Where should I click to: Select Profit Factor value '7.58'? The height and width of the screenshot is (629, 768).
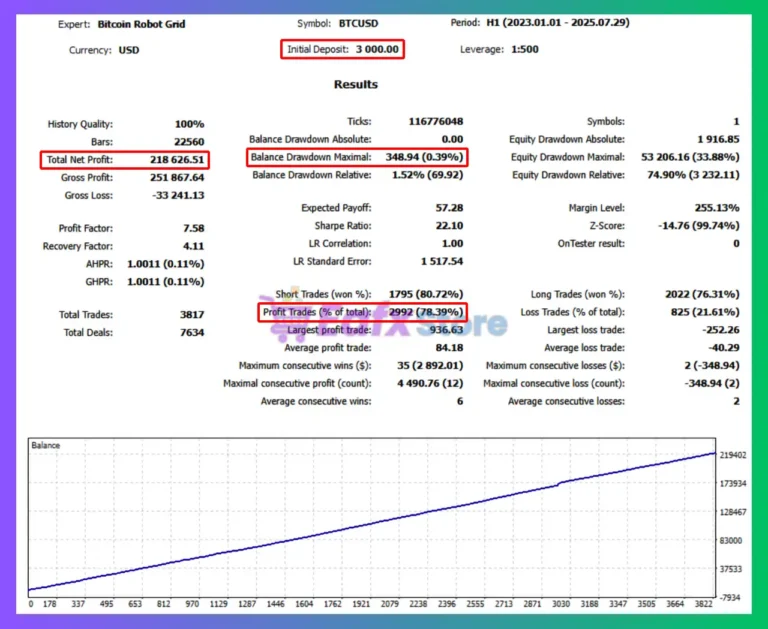(x=193, y=228)
